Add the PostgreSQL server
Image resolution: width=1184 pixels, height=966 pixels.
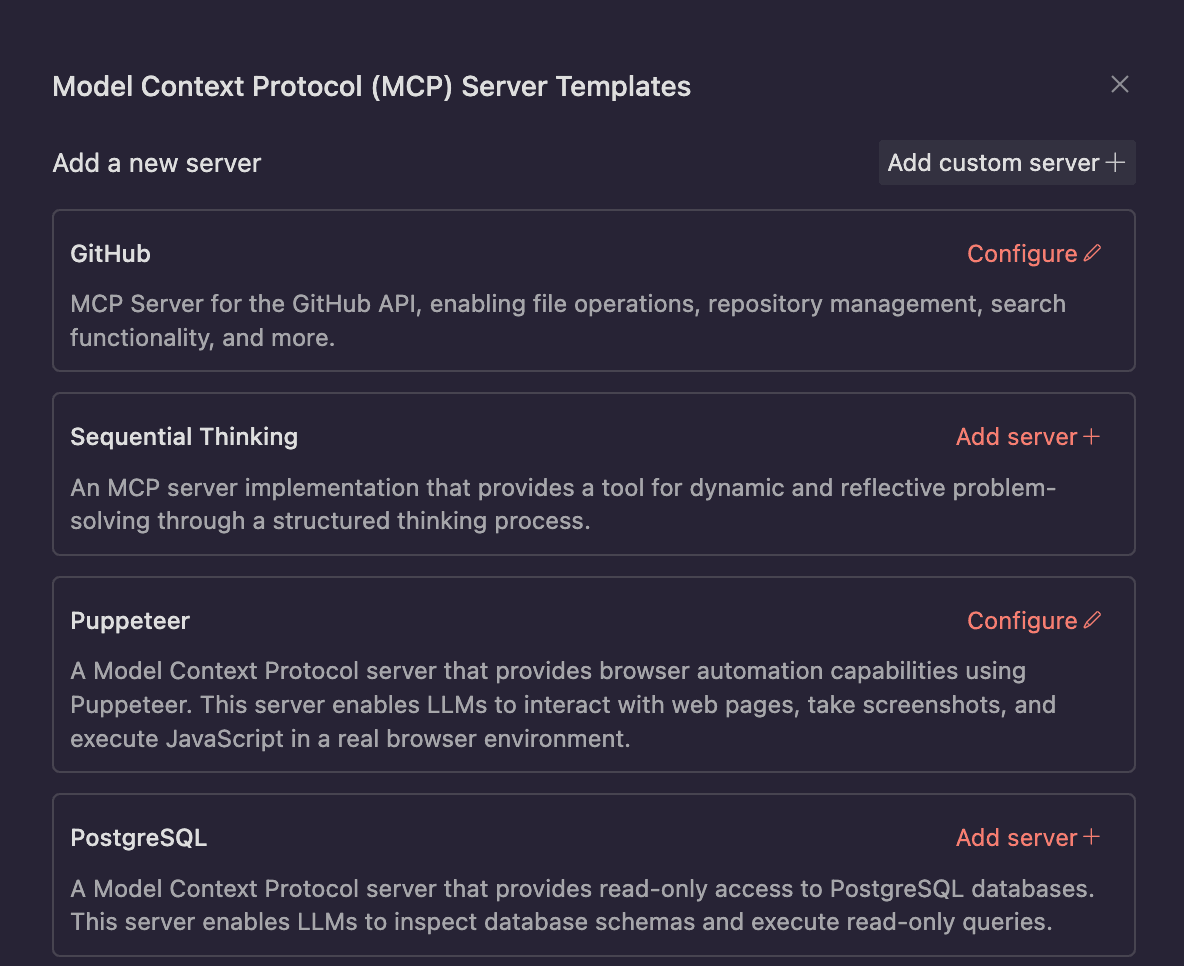click(x=1016, y=838)
